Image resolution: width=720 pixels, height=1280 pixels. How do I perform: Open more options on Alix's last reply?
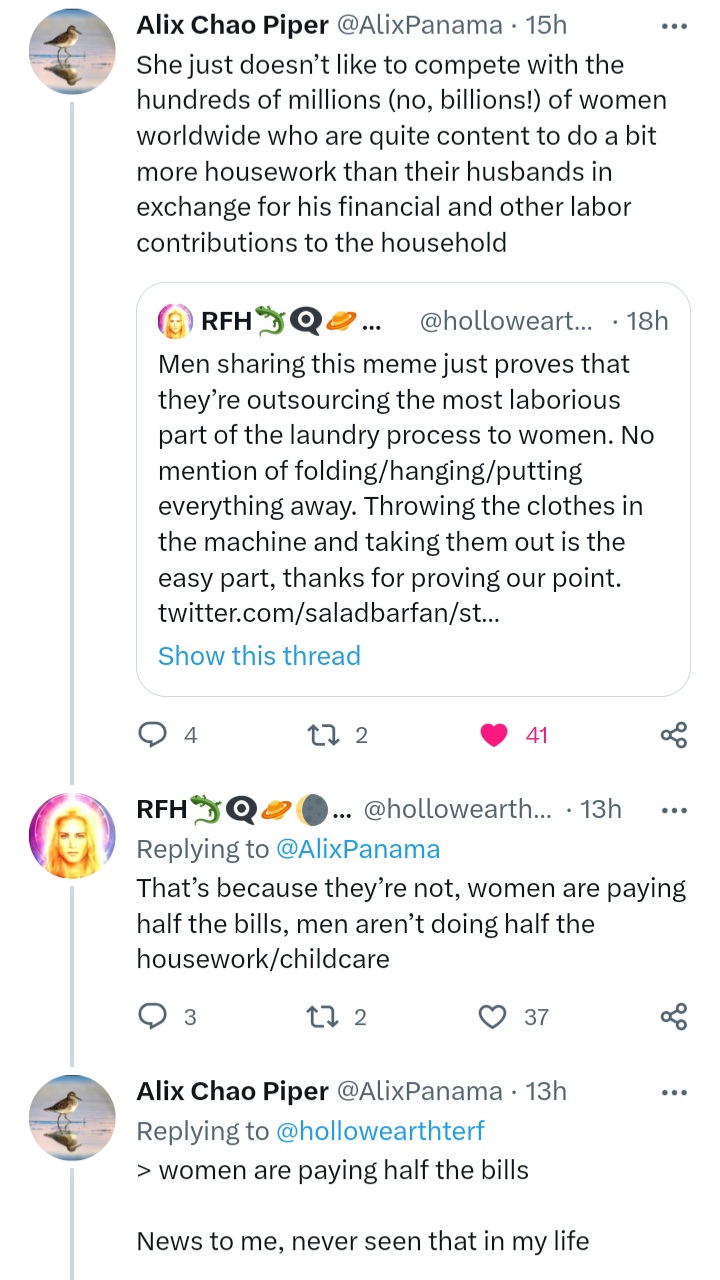click(675, 1091)
